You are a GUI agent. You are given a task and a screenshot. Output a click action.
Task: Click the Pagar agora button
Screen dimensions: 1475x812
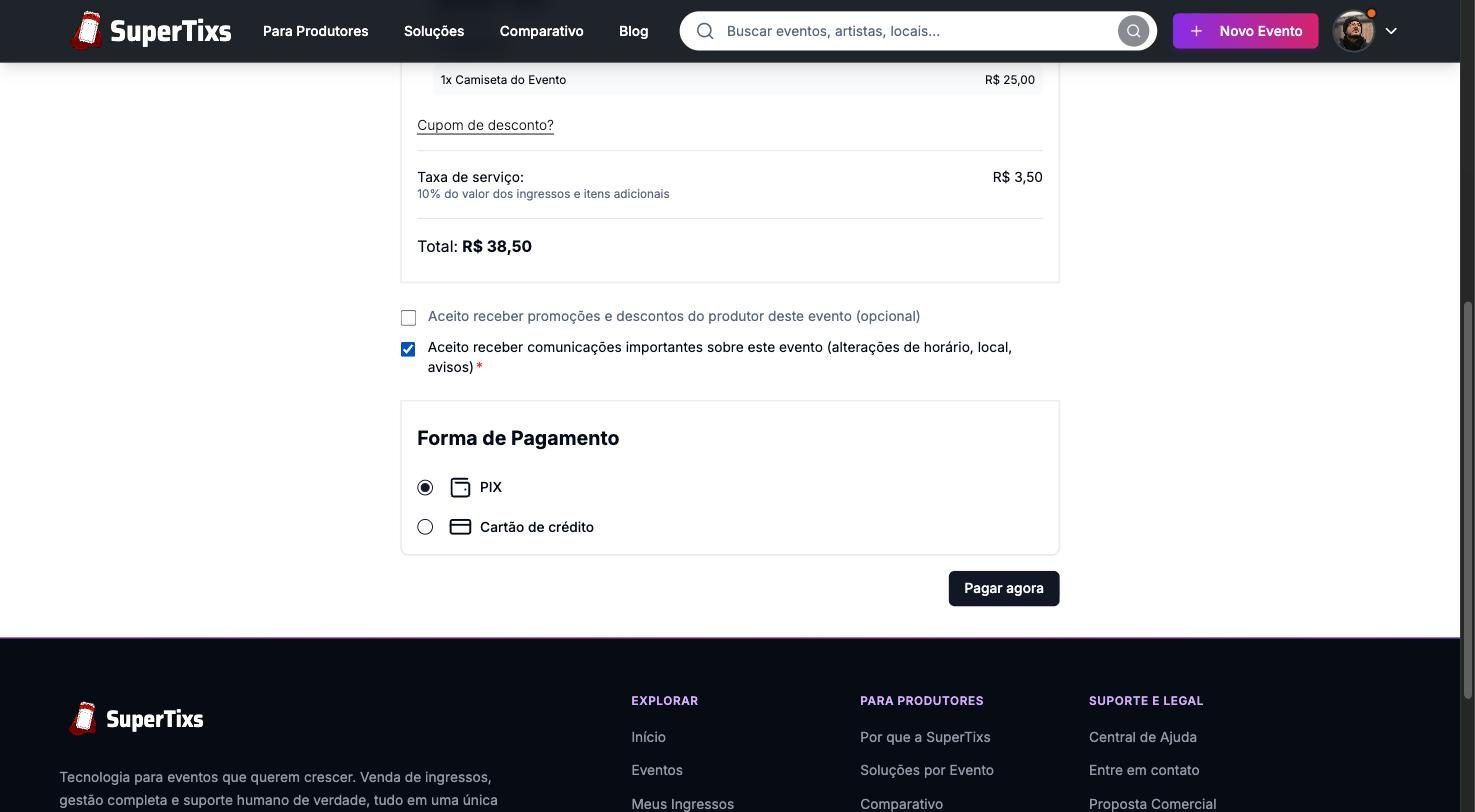(x=1004, y=588)
